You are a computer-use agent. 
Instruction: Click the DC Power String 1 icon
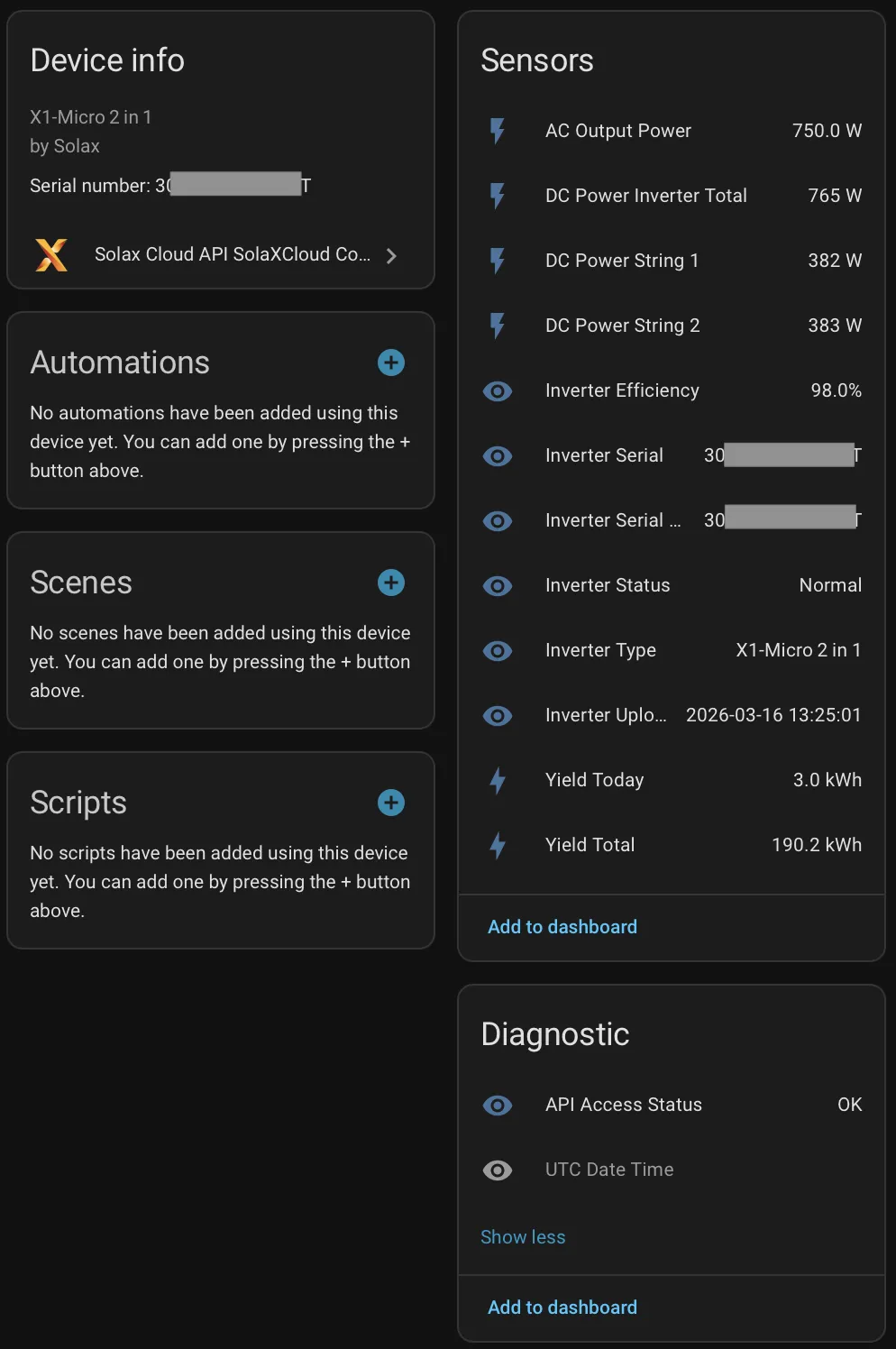(x=498, y=261)
